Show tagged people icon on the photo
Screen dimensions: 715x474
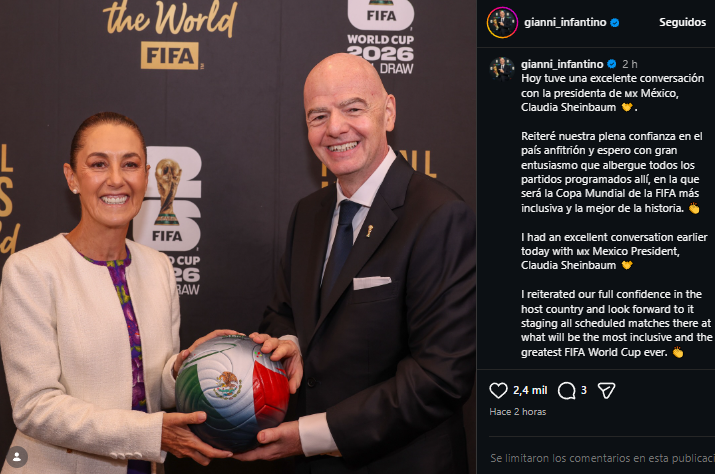pyautogui.click(x=17, y=457)
